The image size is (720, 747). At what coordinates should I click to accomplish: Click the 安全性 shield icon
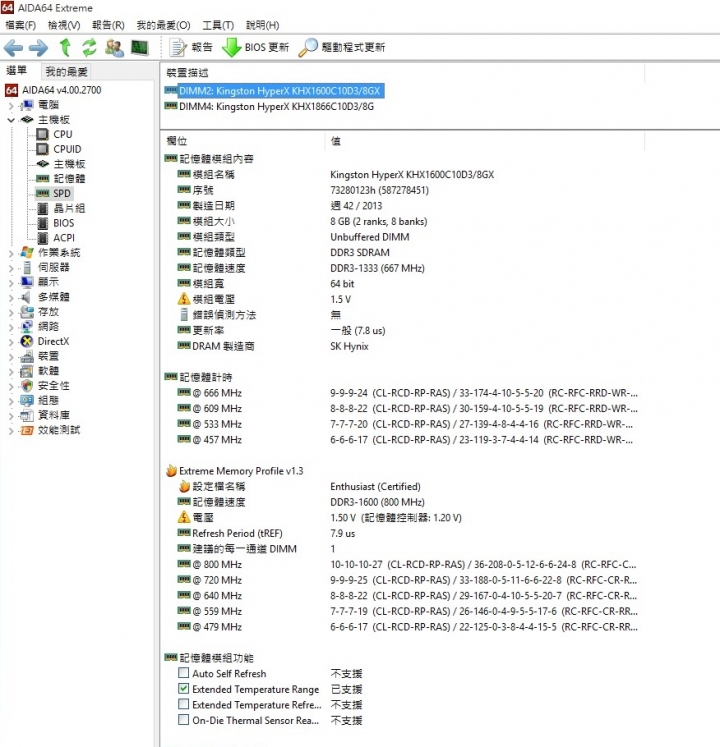coord(27,386)
